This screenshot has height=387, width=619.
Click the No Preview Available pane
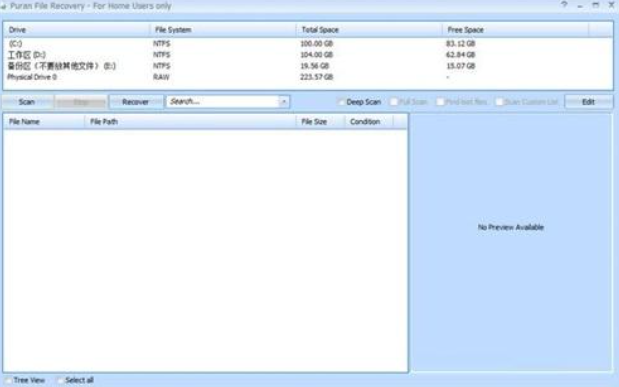click(511, 242)
